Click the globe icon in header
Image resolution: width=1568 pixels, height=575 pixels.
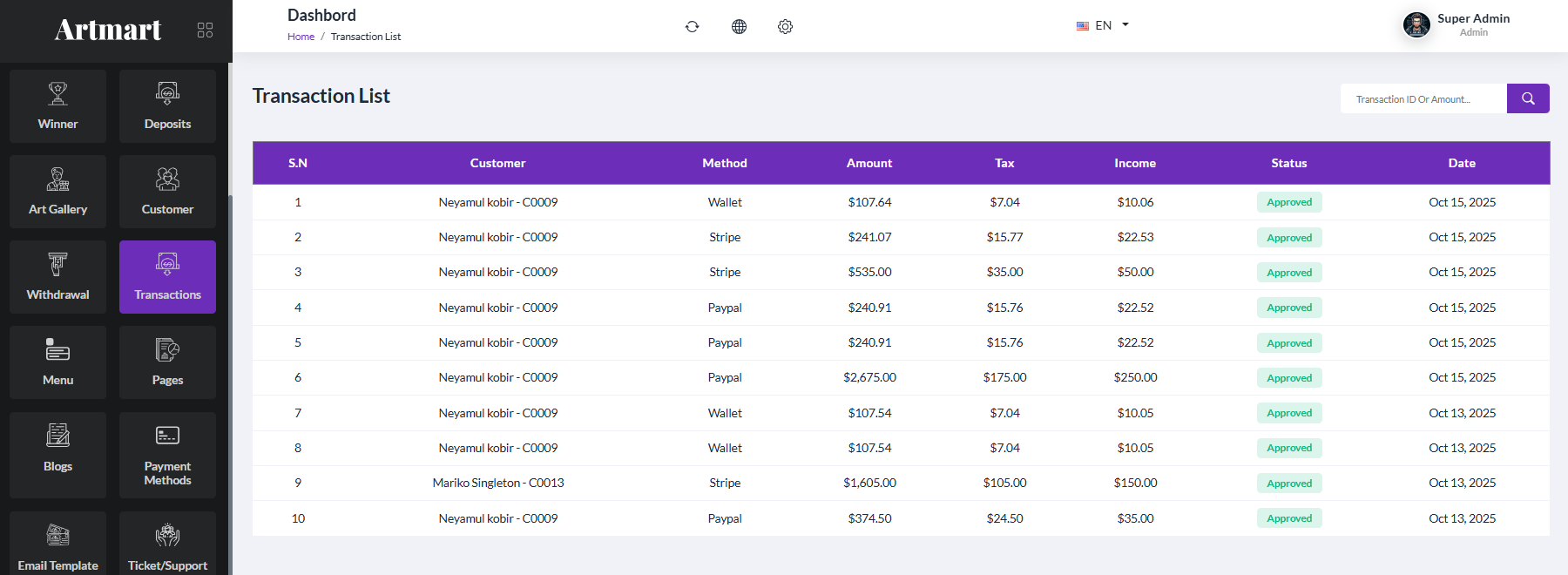[x=739, y=26]
